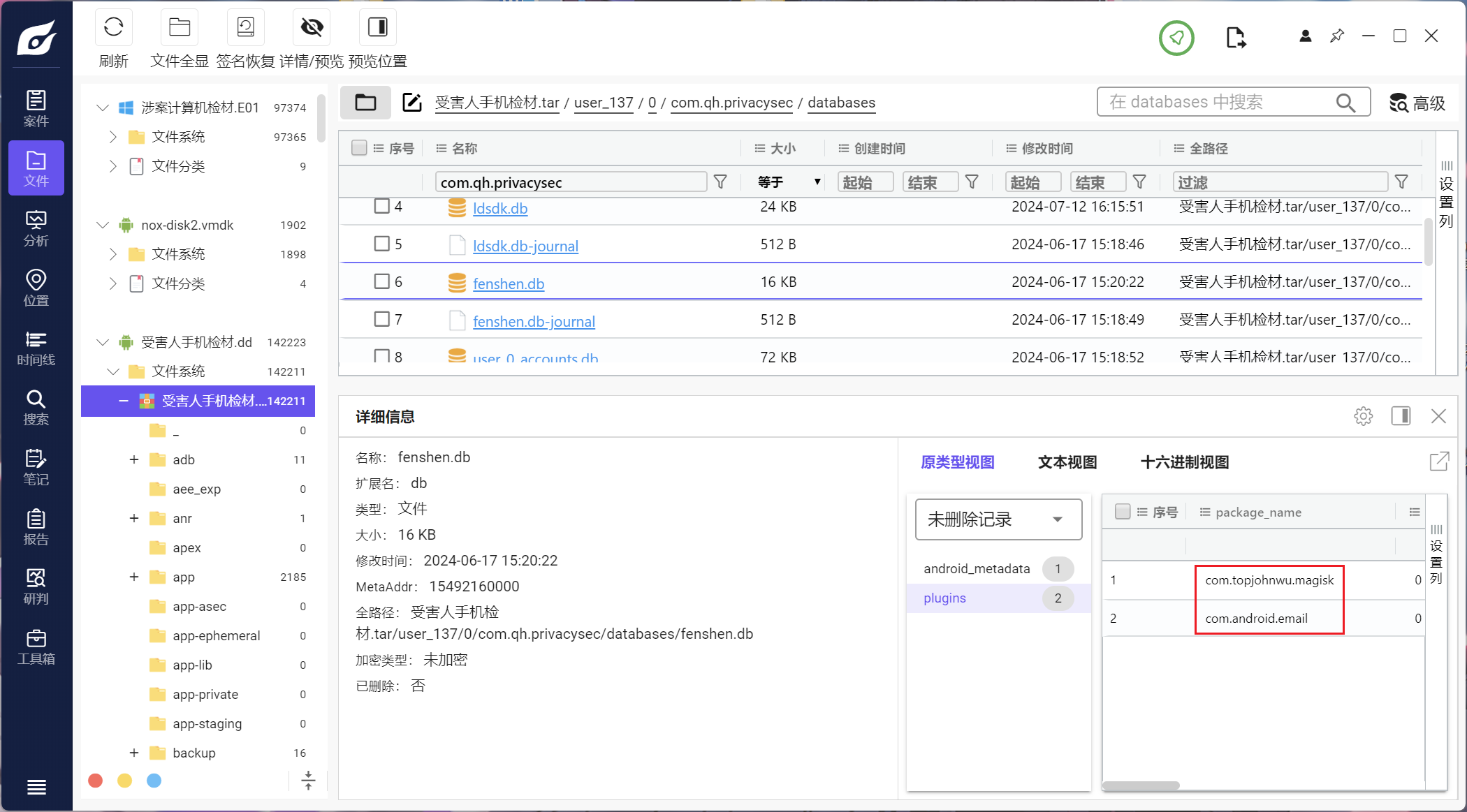Open the 搜索 sidebar section
Image resolution: width=1467 pixels, height=812 pixels.
36,407
